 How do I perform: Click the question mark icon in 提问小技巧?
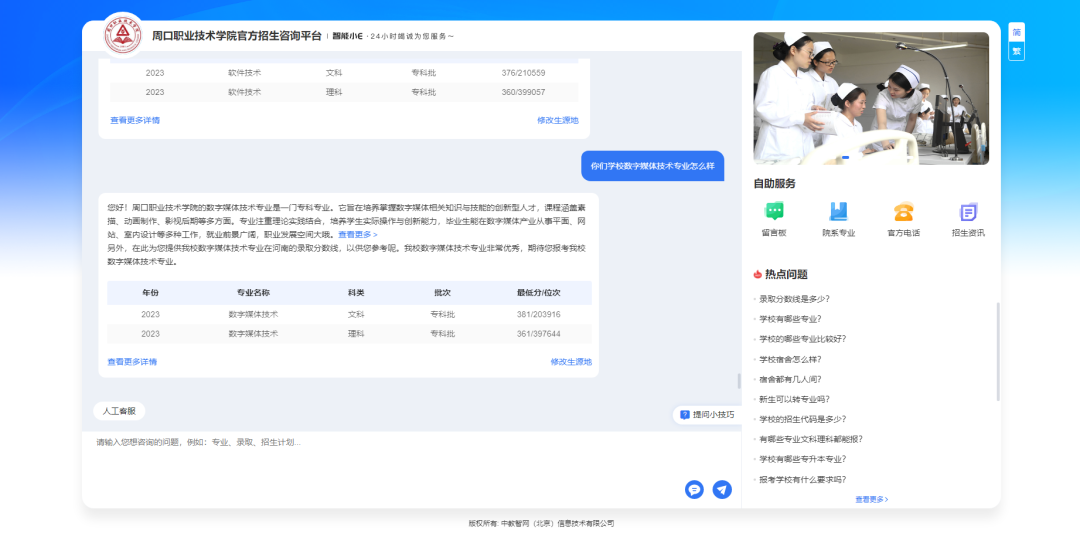click(685, 415)
